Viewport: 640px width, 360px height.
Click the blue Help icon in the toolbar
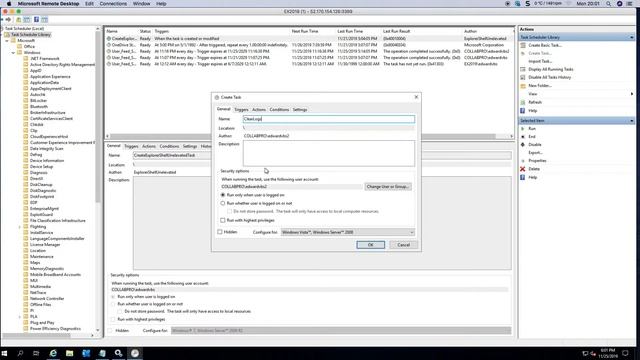(36, 20)
